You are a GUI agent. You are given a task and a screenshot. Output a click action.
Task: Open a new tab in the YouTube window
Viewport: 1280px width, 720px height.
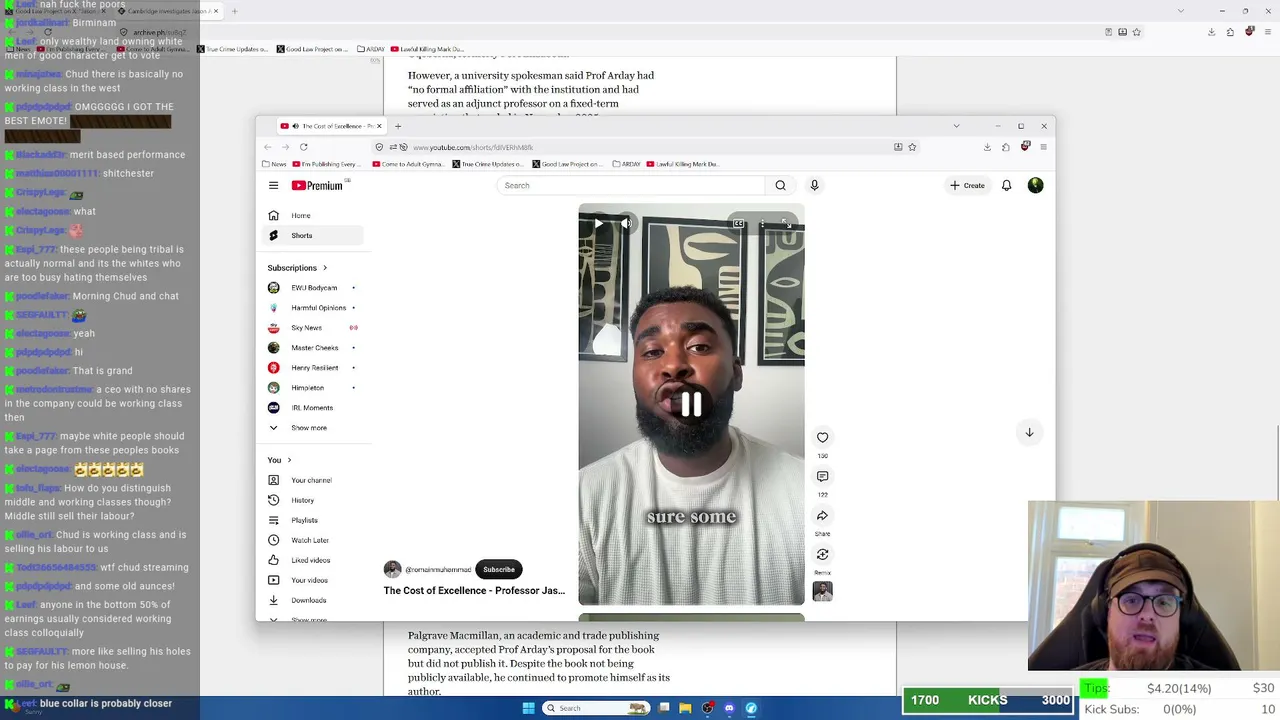pos(397,126)
